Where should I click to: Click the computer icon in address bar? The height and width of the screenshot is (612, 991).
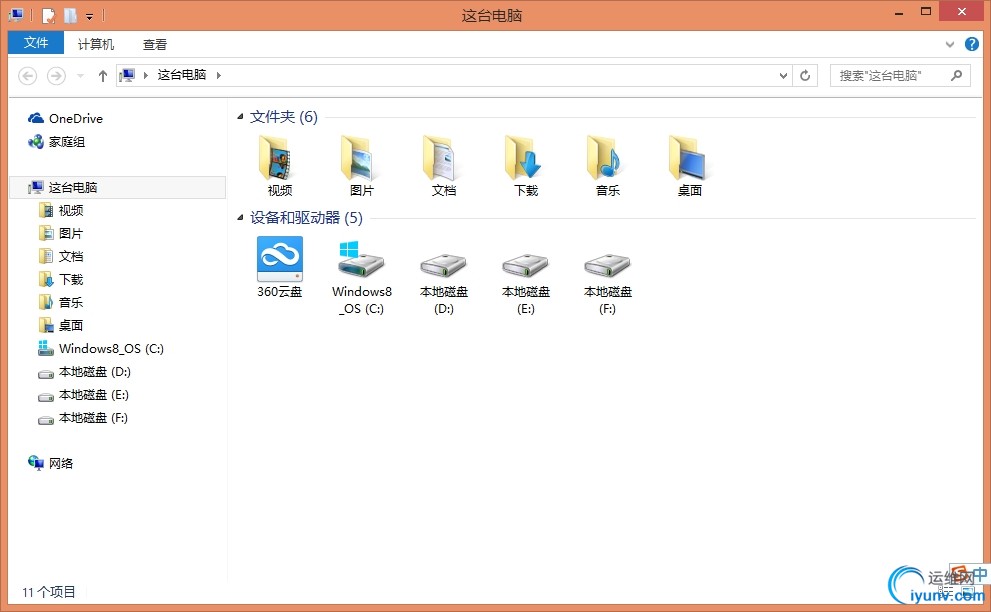pos(127,75)
